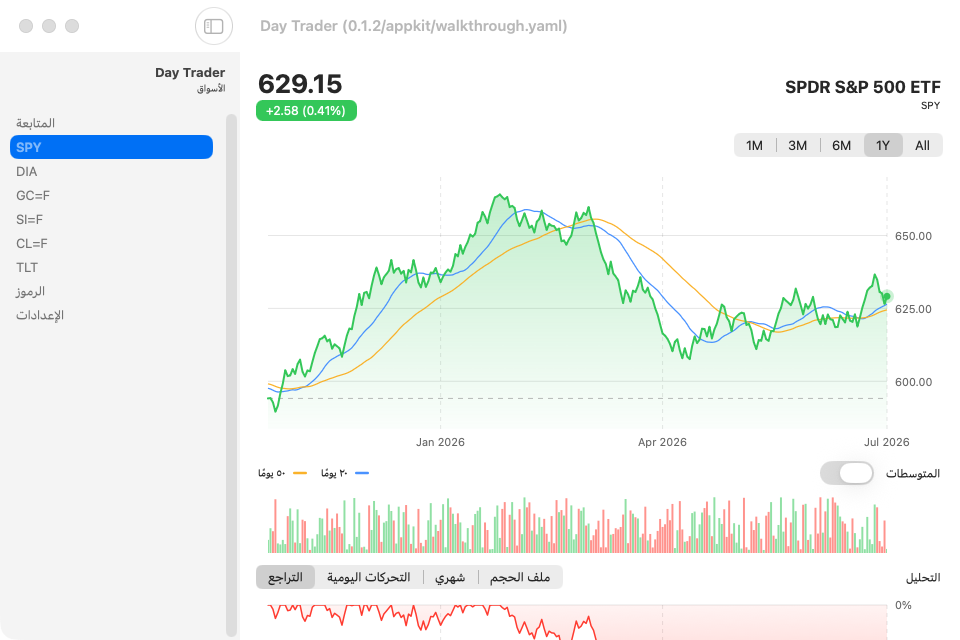960x640 pixels.
Task: Click the التحليل analysis heading
Action: click(923, 578)
